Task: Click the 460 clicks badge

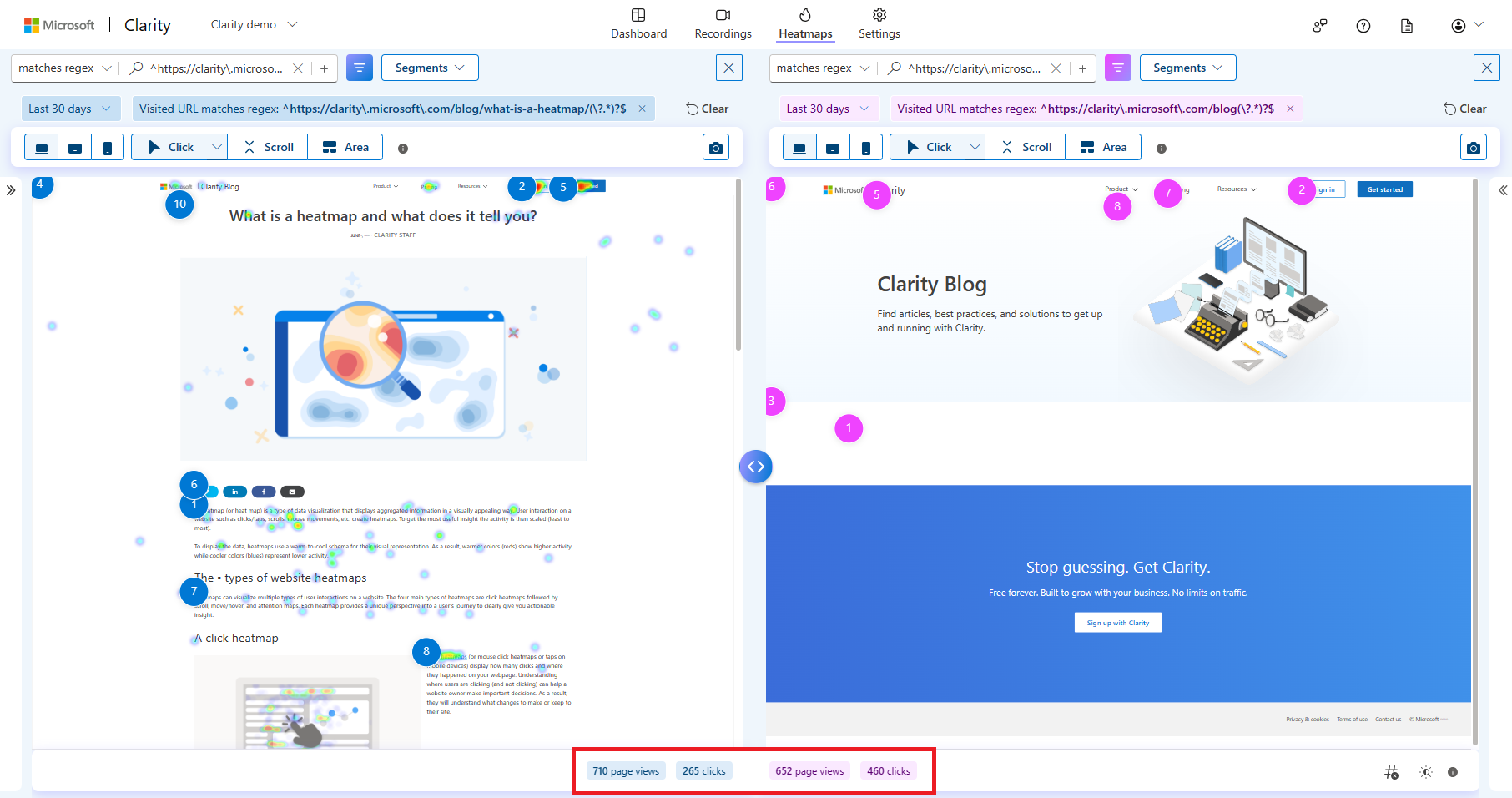Action: [889, 770]
